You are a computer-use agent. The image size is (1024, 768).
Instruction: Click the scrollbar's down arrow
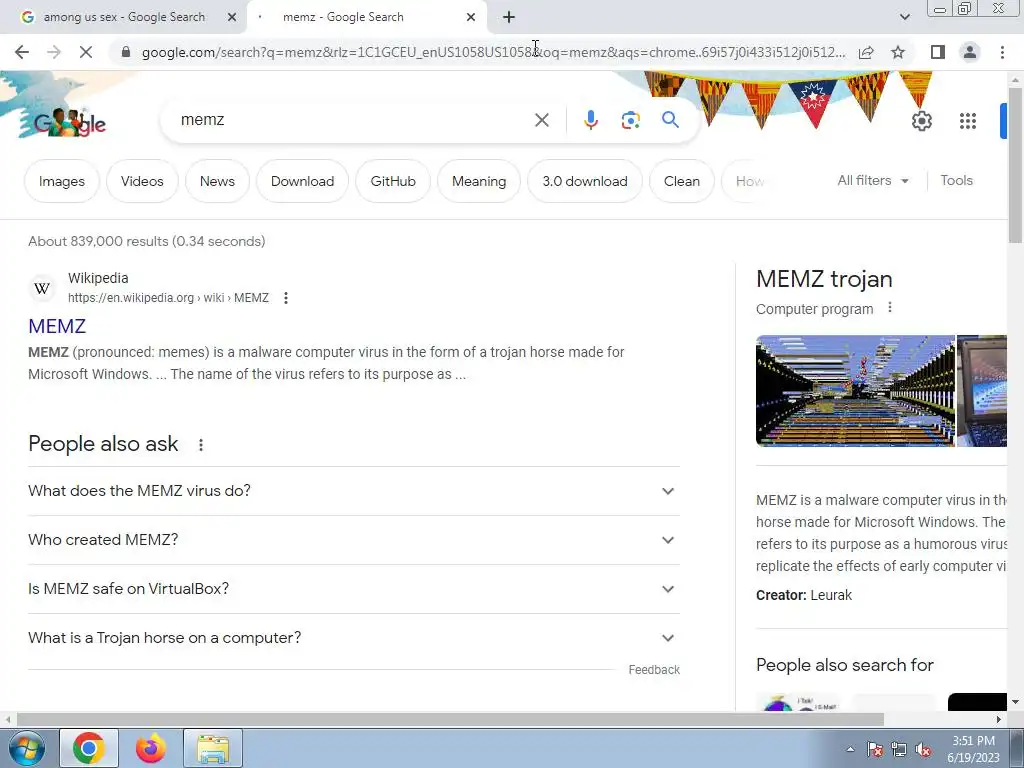coord(1015,702)
